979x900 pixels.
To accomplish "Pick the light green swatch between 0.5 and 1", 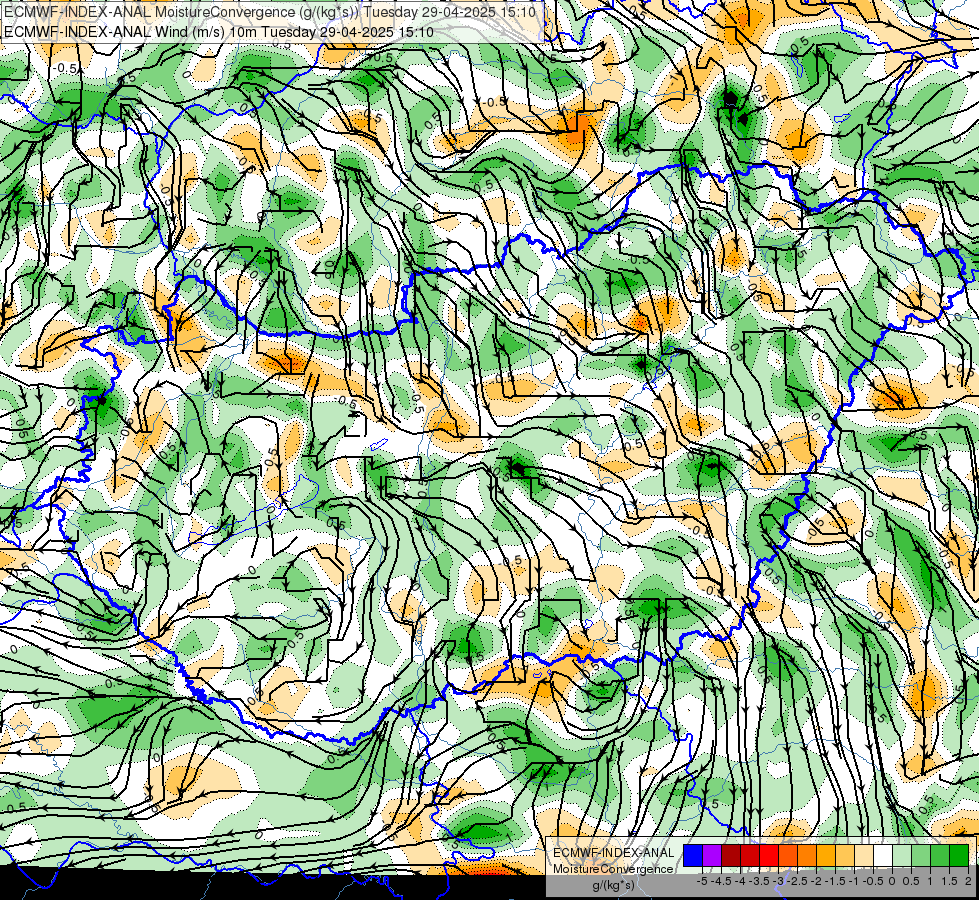I will [921, 856].
